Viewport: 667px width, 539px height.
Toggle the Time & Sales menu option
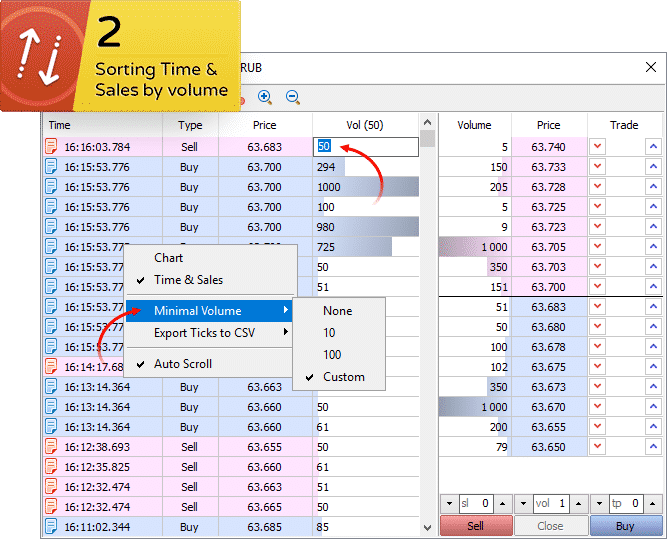pos(188,280)
